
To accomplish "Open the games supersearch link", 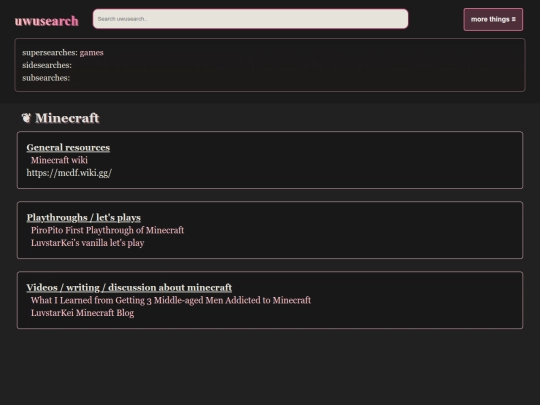I will point(92,53).
